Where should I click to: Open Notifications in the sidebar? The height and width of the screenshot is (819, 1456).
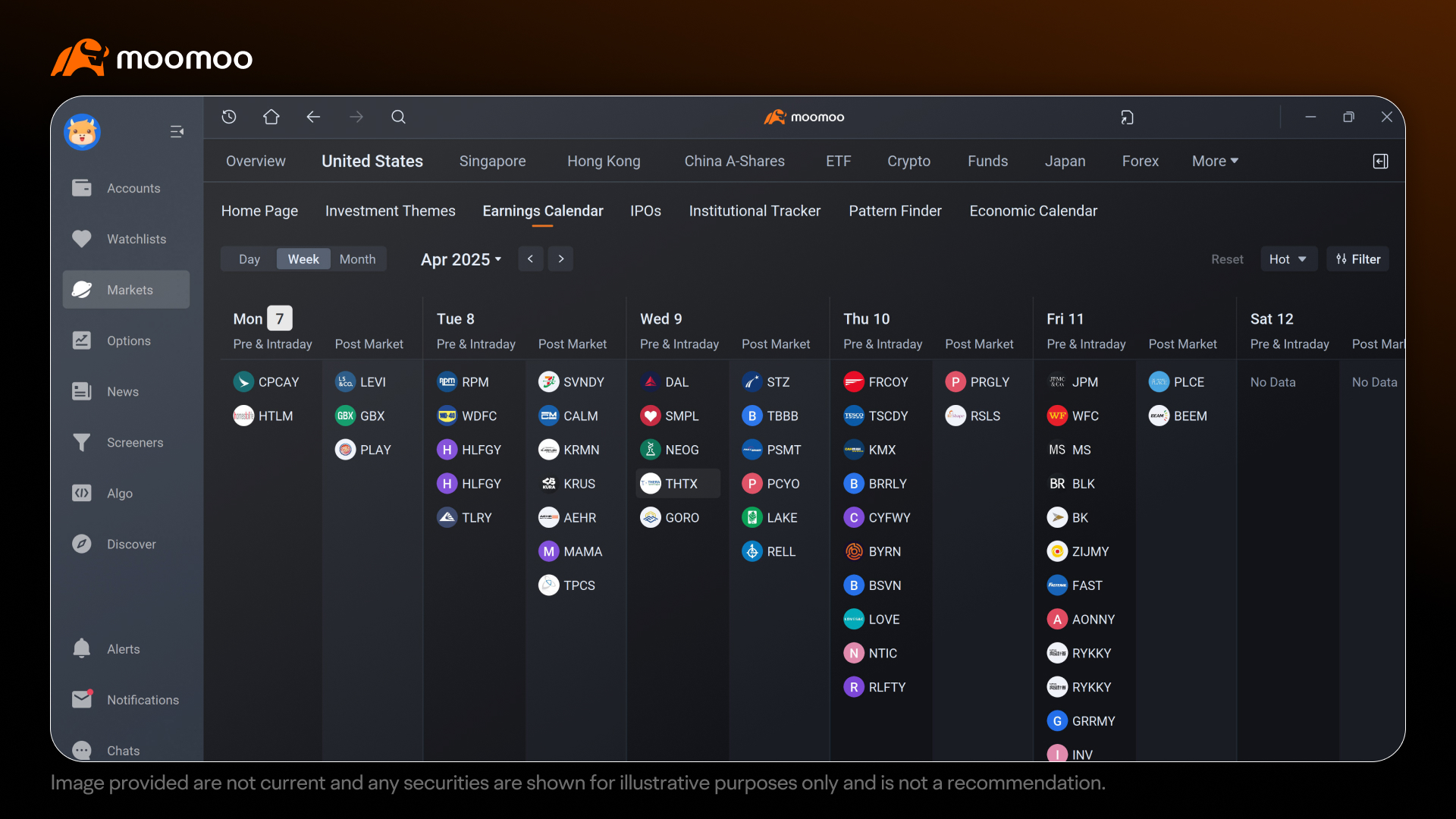click(x=126, y=699)
